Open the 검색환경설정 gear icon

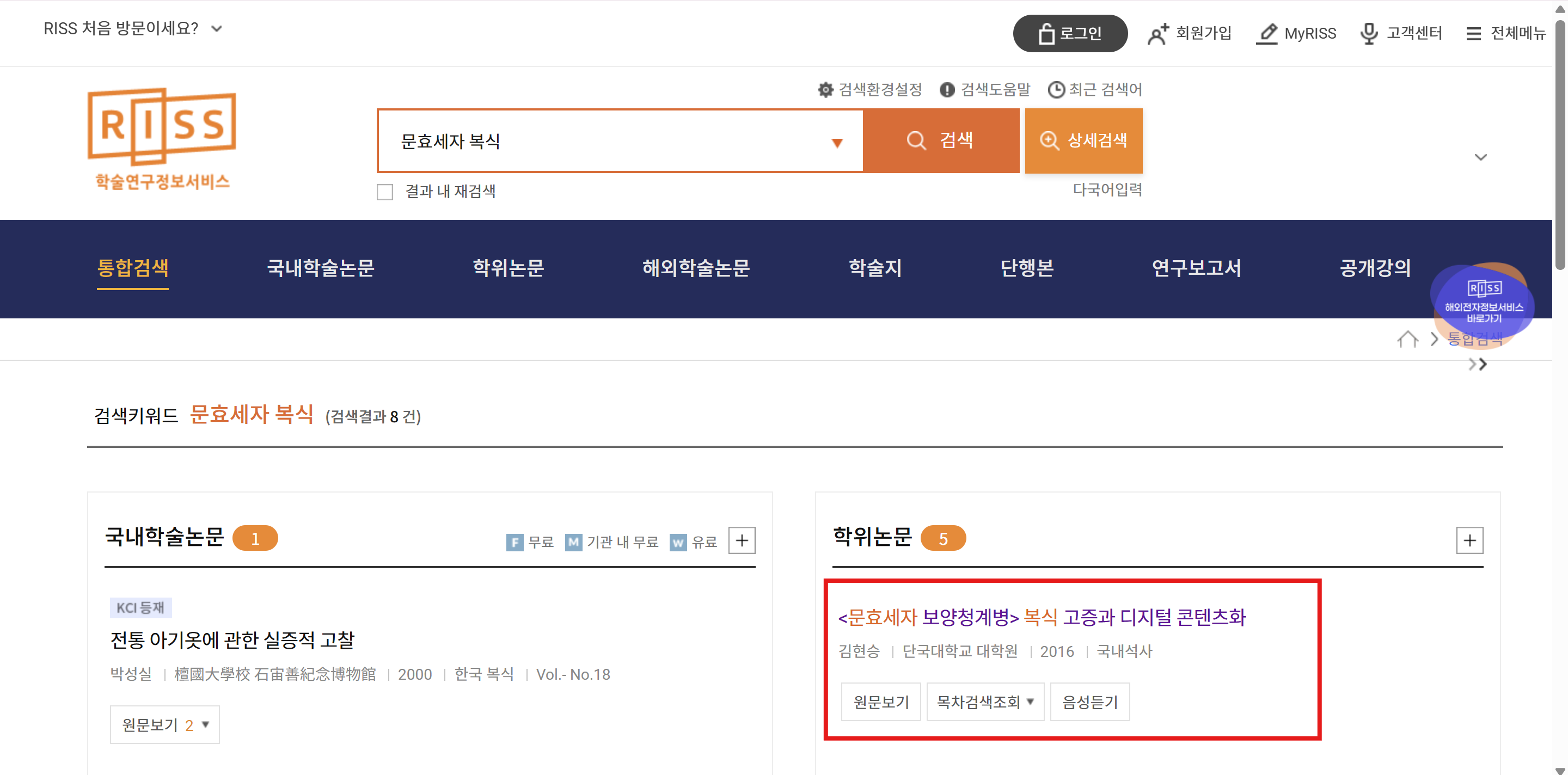825,90
